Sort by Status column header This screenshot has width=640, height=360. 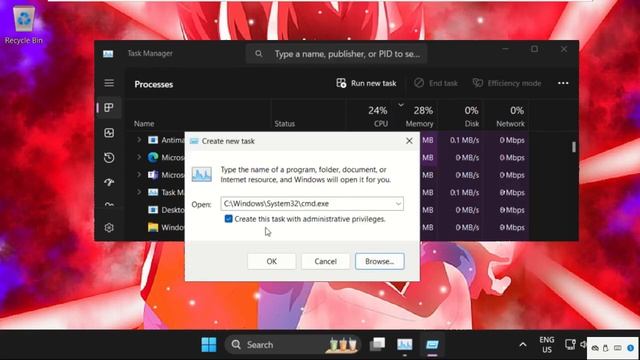284,123
